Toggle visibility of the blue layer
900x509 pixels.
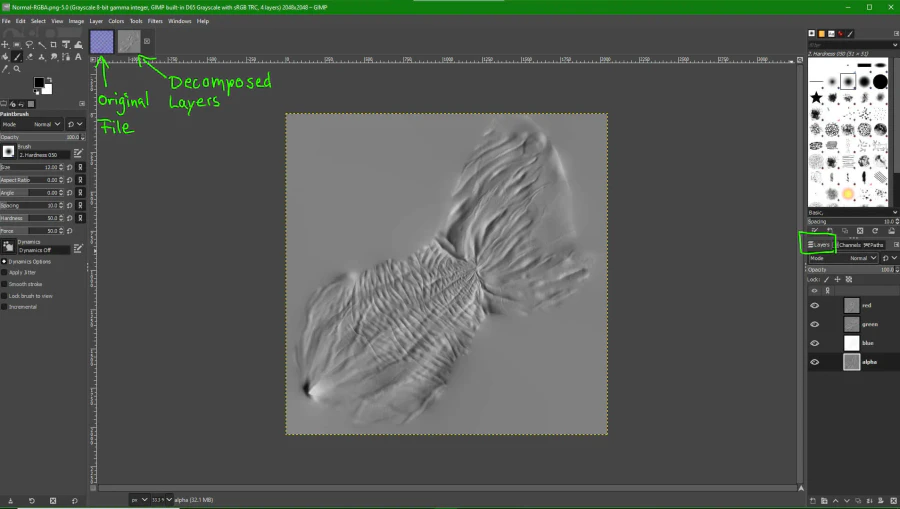tap(815, 343)
